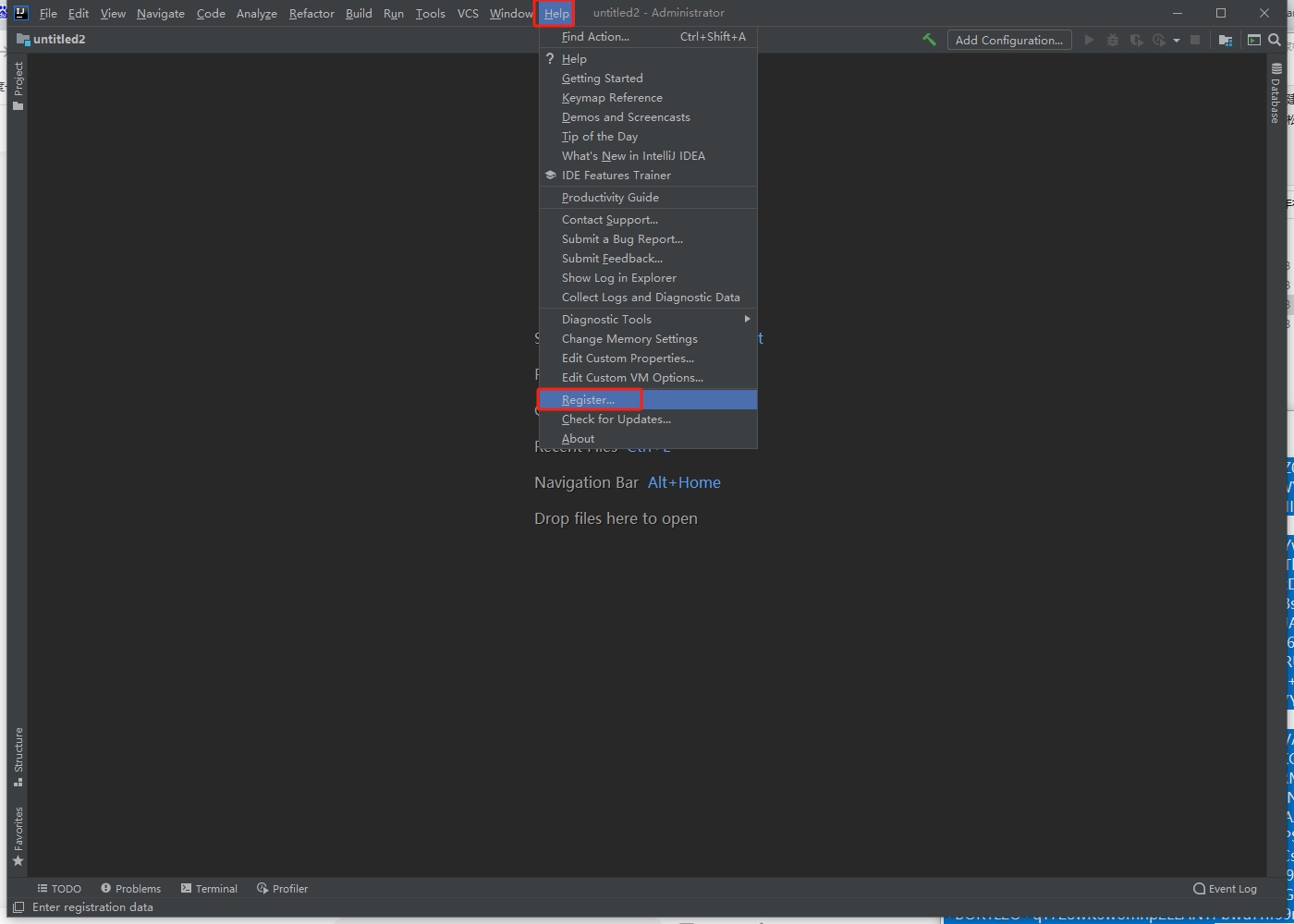1294x924 pixels.
Task: Open the VCS menu
Action: coord(468,13)
